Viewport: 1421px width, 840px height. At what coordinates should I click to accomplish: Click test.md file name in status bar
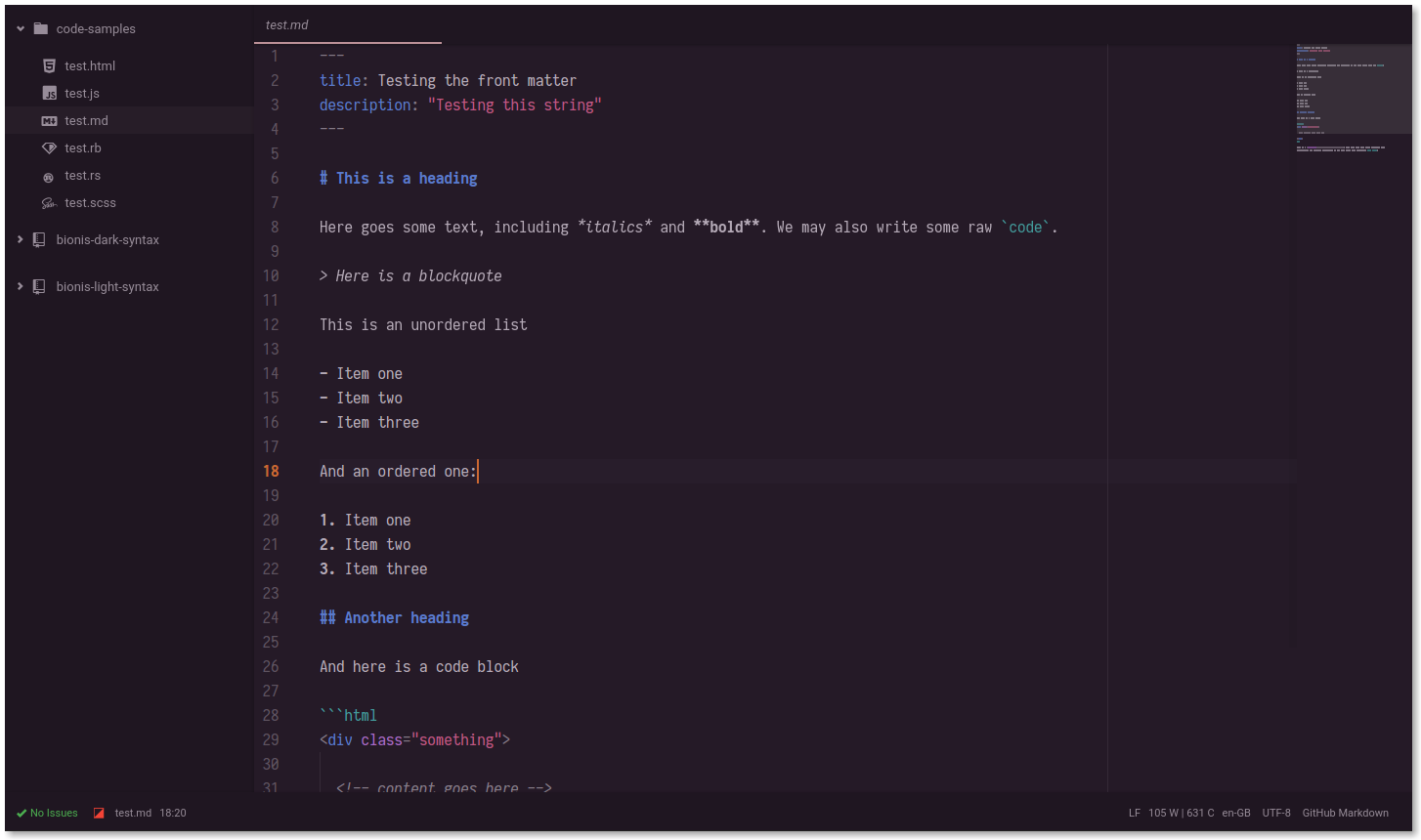tap(133, 813)
